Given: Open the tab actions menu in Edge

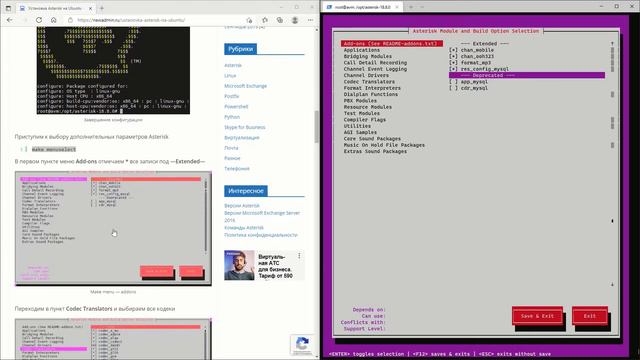Looking at the screenshot, I should click(x=8, y=8).
